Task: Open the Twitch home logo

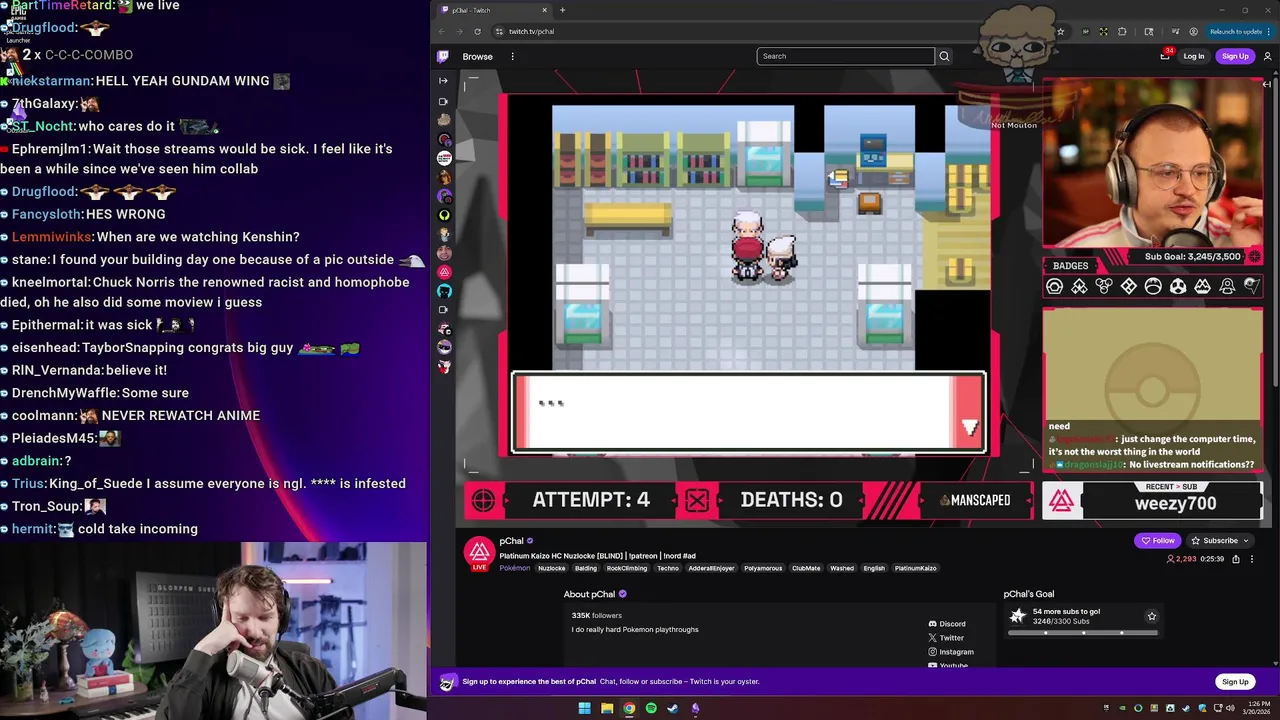Action: click(443, 56)
